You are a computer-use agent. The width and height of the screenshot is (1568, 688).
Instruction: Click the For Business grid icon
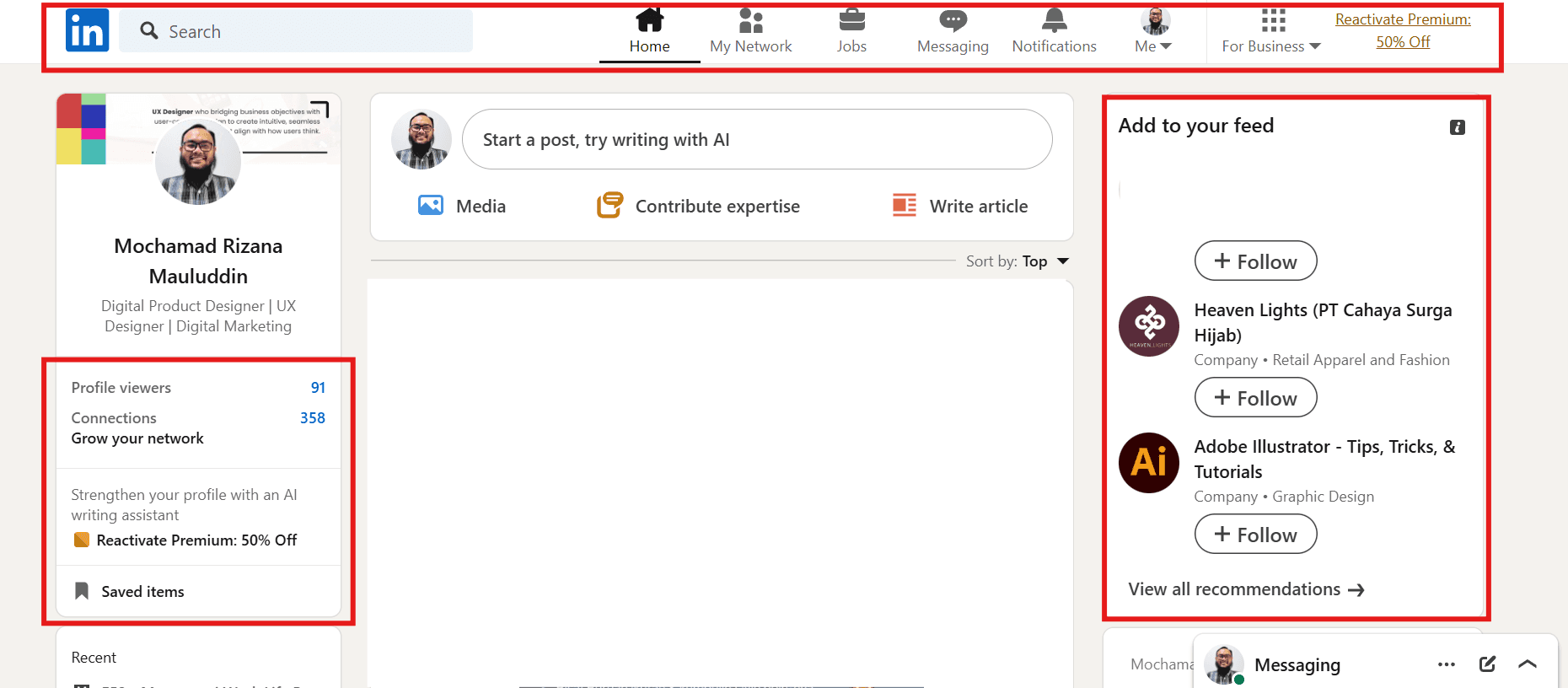[x=1273, y=20]
